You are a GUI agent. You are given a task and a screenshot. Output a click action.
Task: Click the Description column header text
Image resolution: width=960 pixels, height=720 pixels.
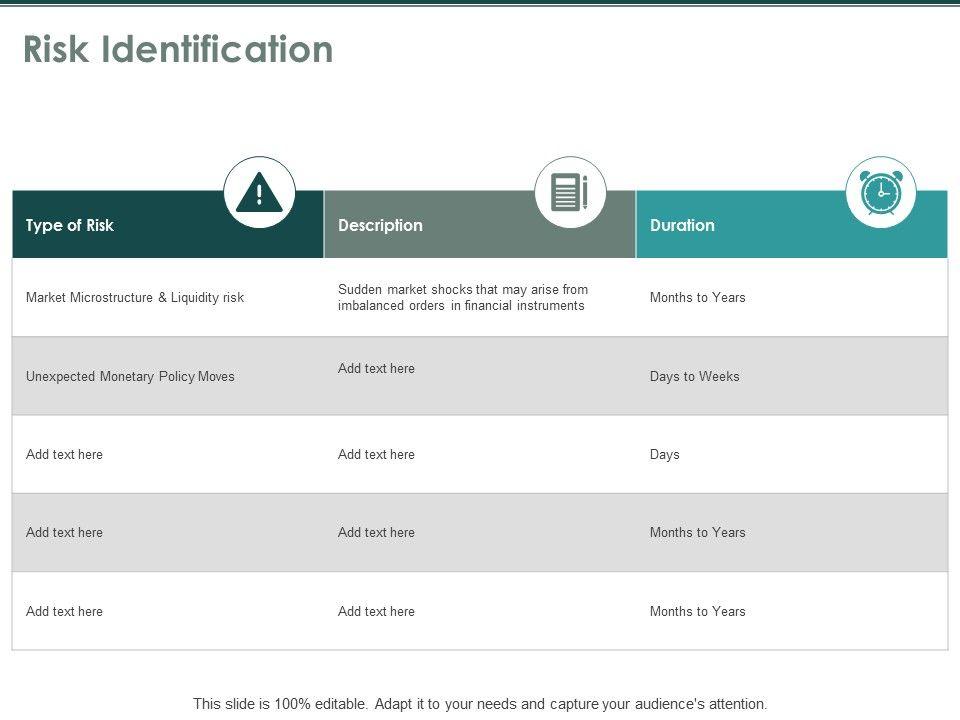380,225
